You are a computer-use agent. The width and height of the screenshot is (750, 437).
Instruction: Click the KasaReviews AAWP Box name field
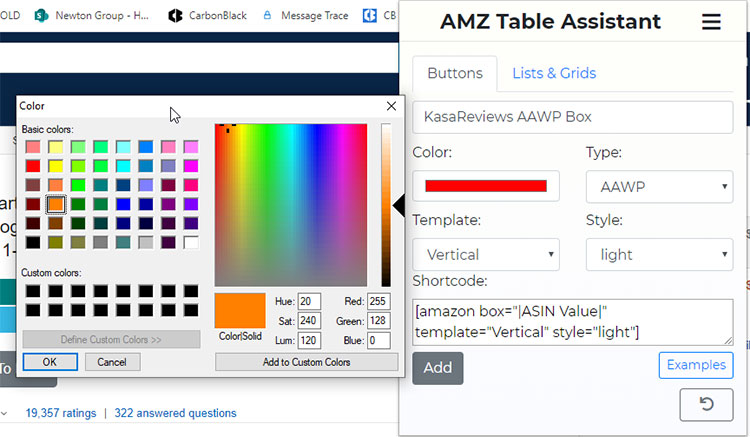tap(572, 116)
